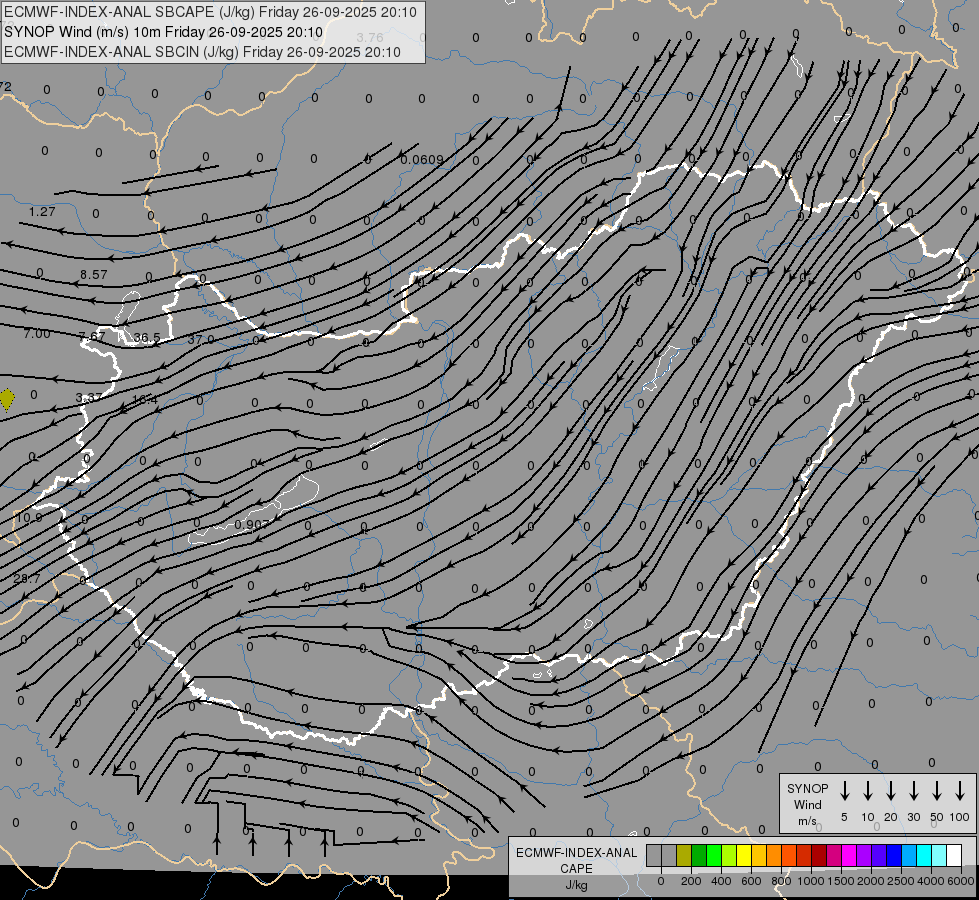
Task: Click the 20 m/s wind arrow in legend
Action: 891,791
